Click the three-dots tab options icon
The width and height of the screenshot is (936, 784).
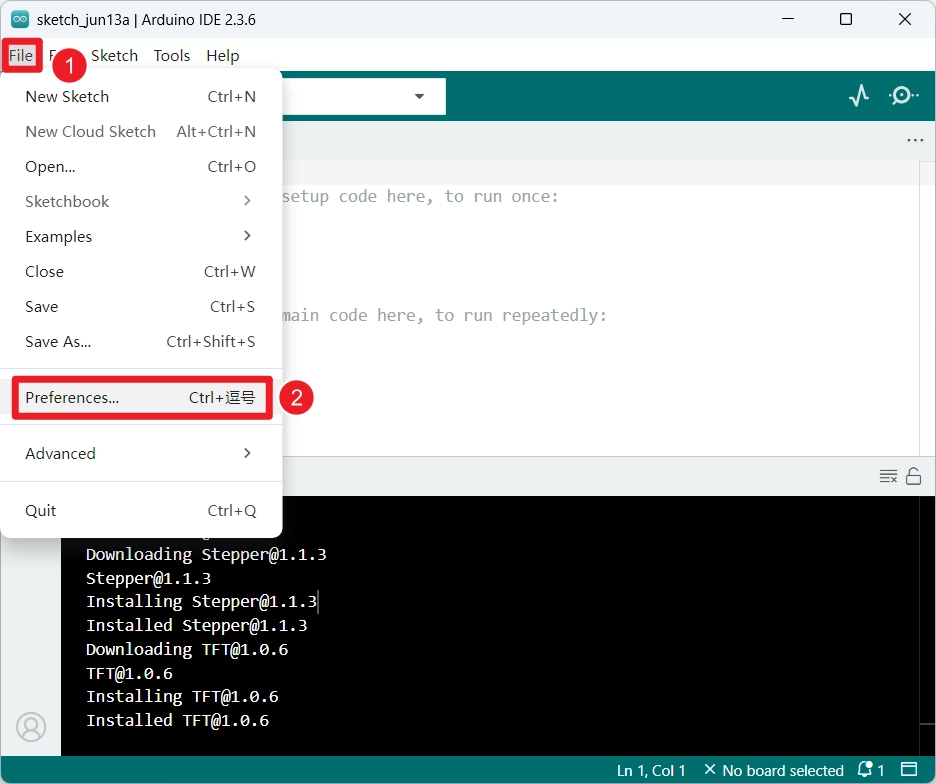pos(914,141)
